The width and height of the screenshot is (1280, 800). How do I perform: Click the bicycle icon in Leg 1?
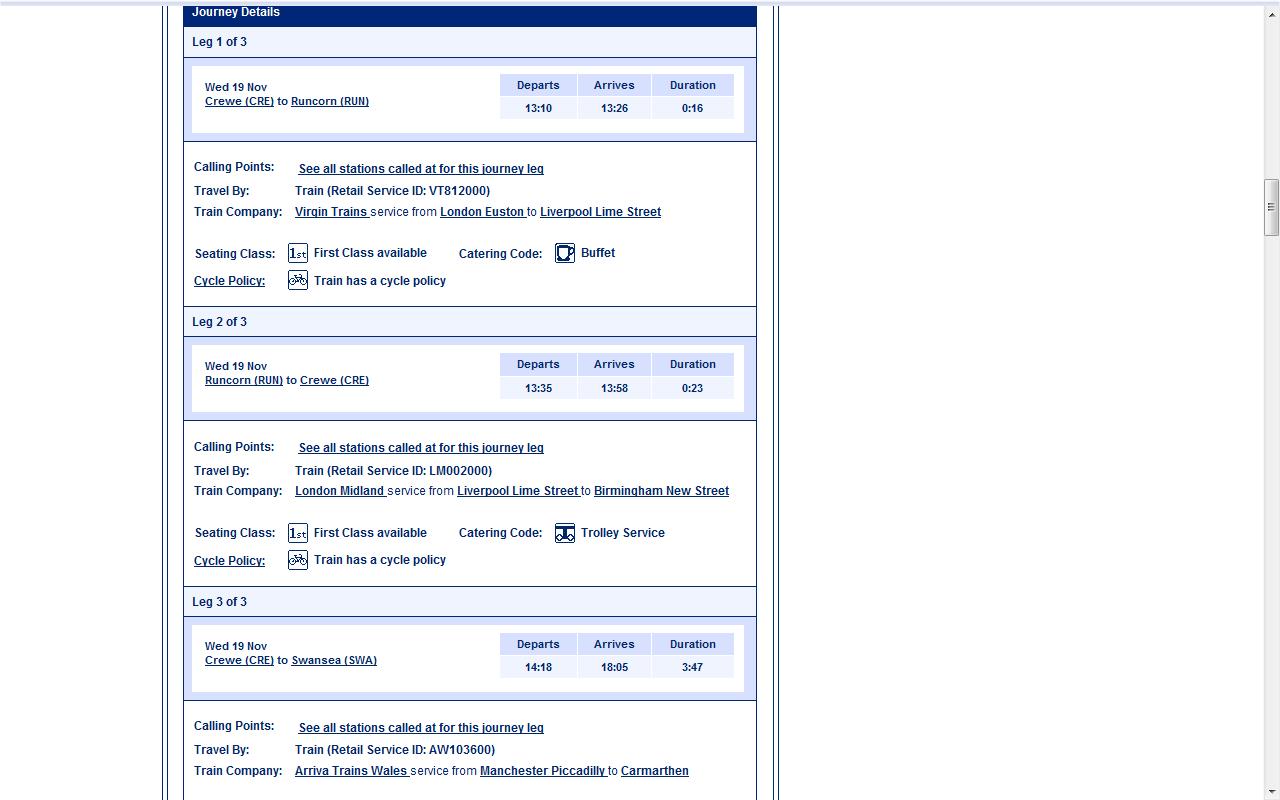point(298,280)
